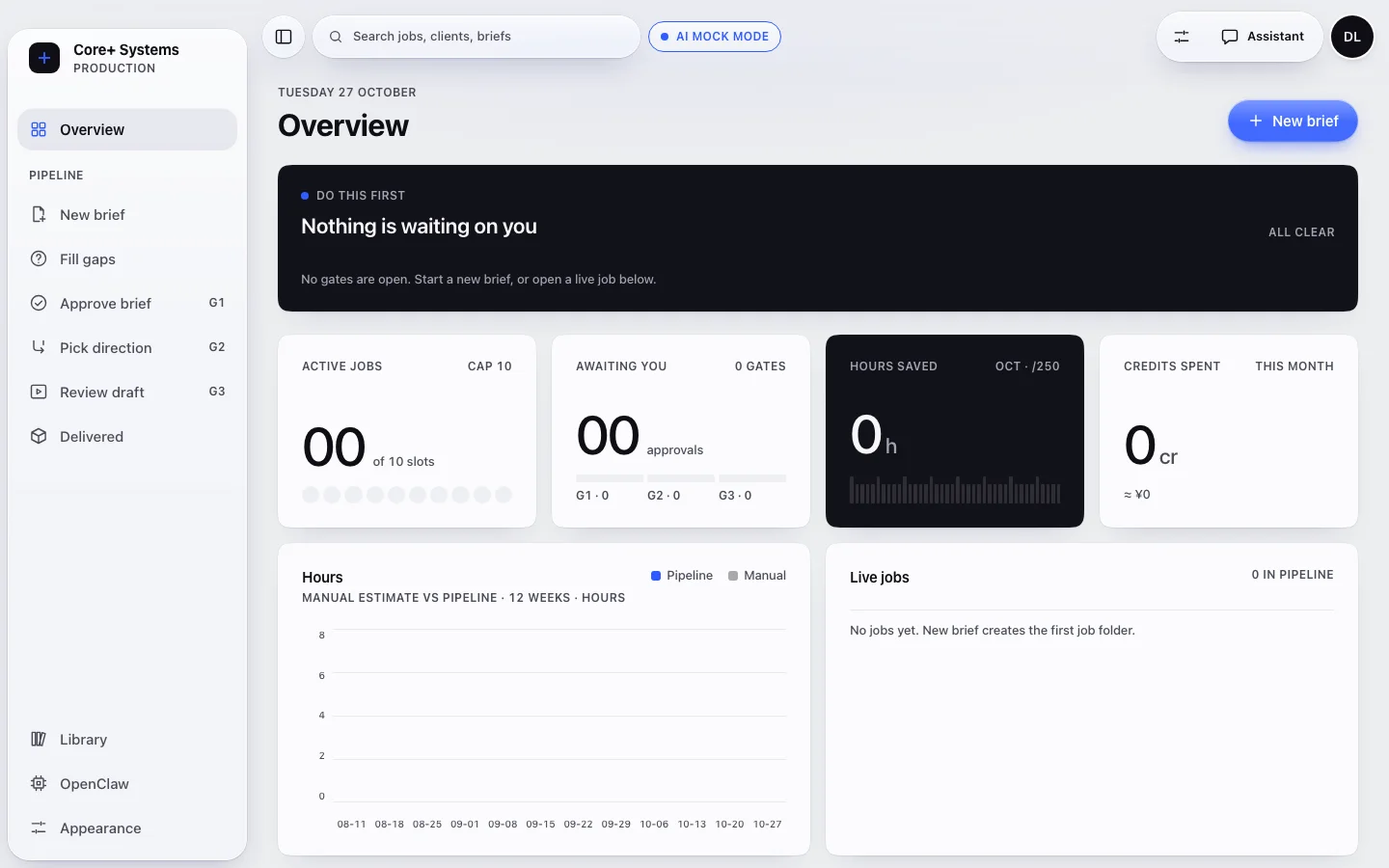
Task: Click the G1 segment bar in Awaiting You
Action: click(x=610, y=478)
